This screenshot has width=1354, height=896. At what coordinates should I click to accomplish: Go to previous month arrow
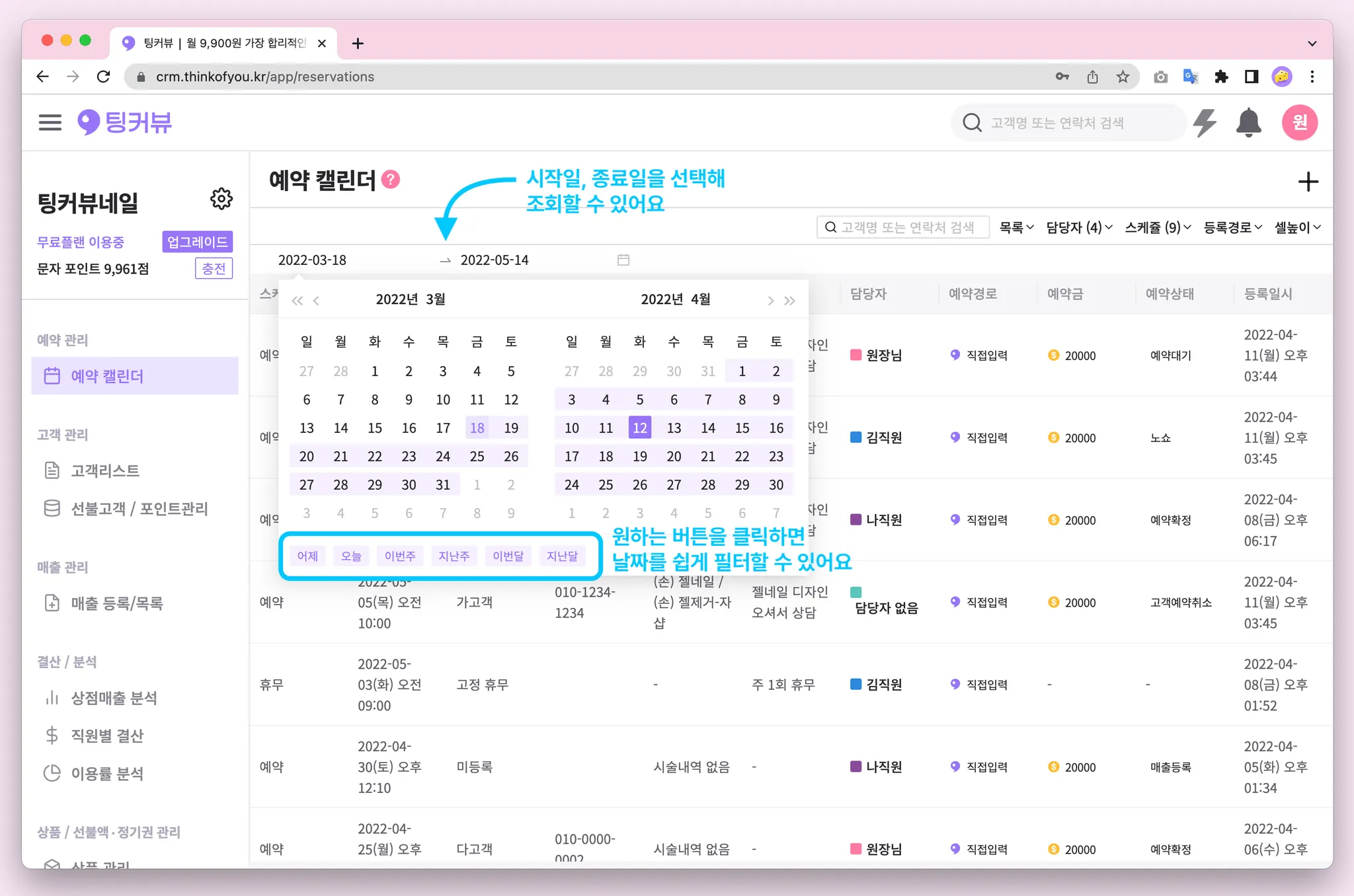[x=317, y=301]
